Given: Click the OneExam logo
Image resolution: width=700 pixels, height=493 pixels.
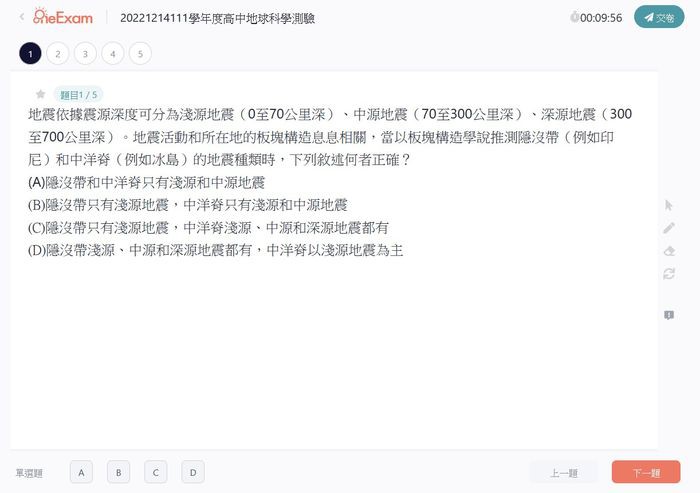Looking at the screenshot, I should (x=63, y=17).
